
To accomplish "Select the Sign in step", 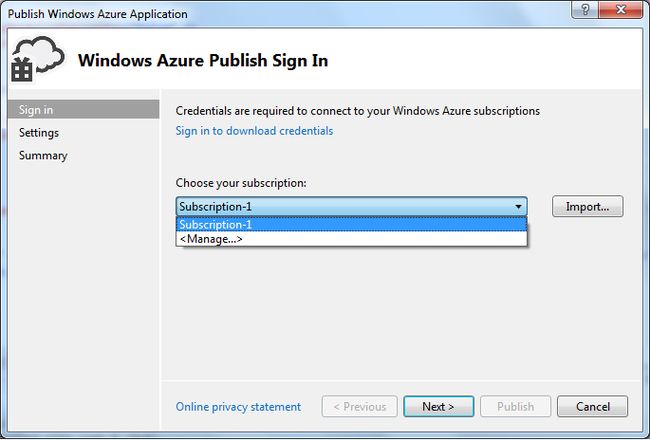I will (83, 109).
